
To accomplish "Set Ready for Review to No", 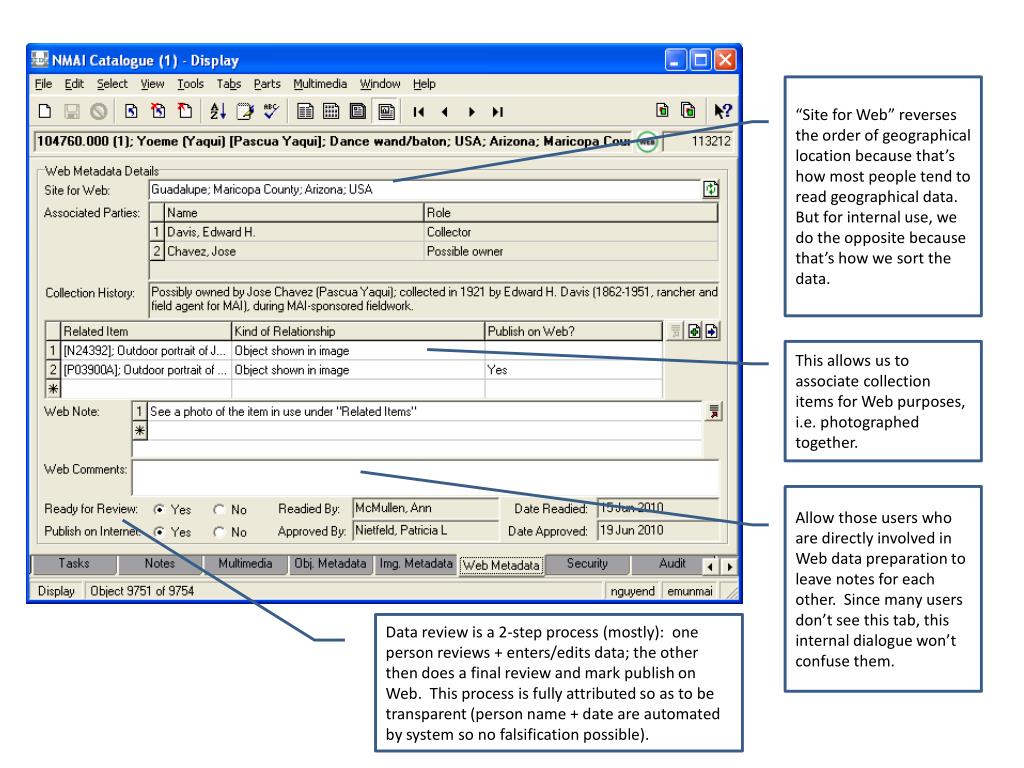I will pos(219,509).
